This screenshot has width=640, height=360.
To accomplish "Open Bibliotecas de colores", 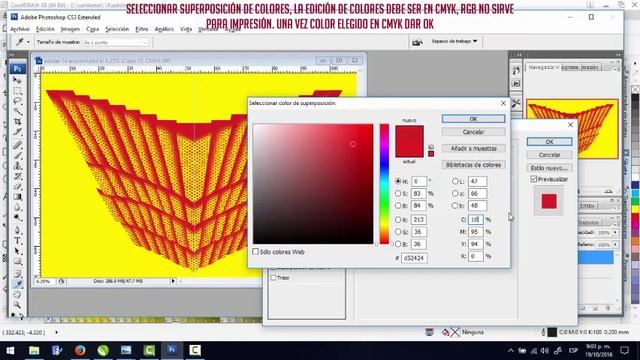I will point(473,164).
